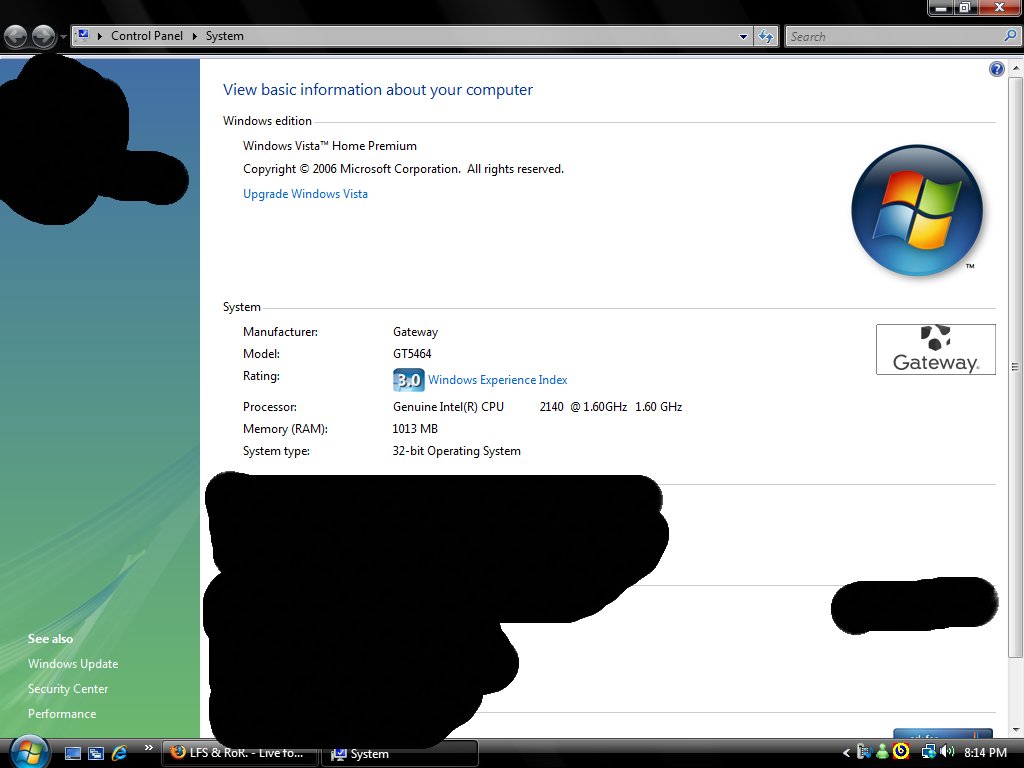Click the Gateway manufacturer logo
The width and height of the screenshot is (1024, 768).
(x=935, y=349)
